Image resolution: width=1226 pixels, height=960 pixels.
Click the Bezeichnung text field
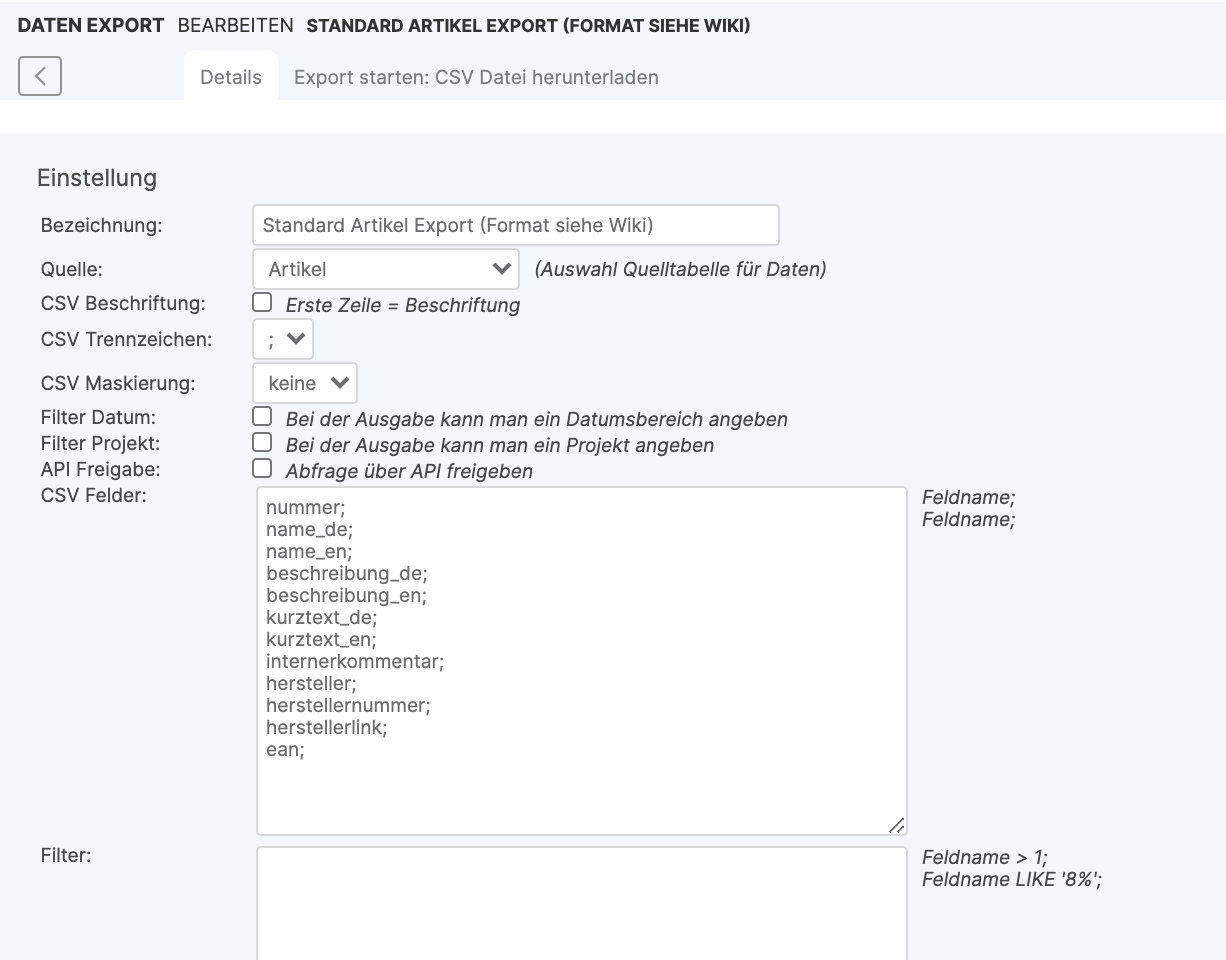515,225
